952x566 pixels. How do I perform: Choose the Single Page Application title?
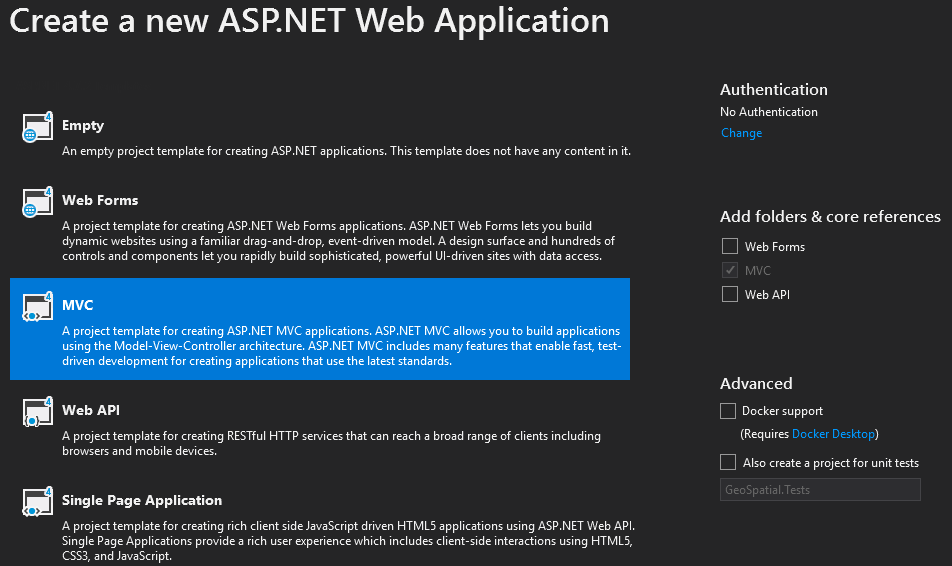point(142,500)
